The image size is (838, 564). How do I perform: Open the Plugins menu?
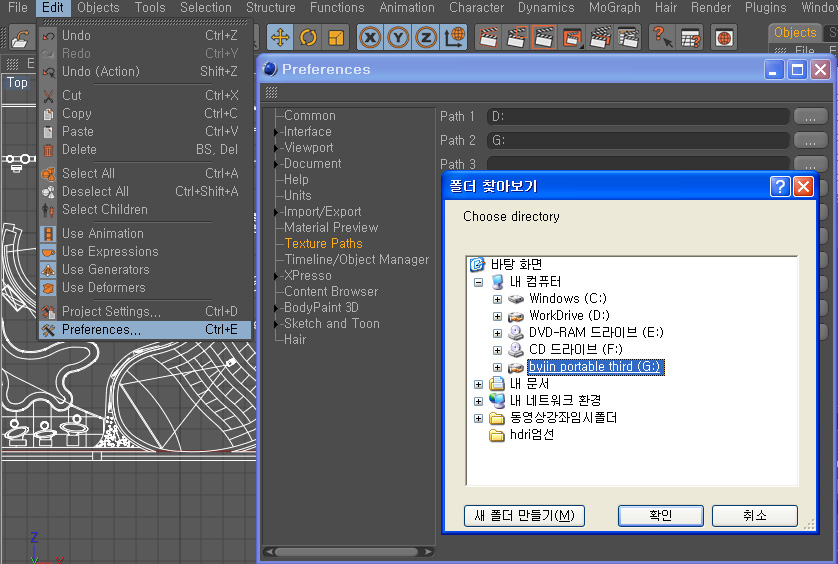pos(765,7)
